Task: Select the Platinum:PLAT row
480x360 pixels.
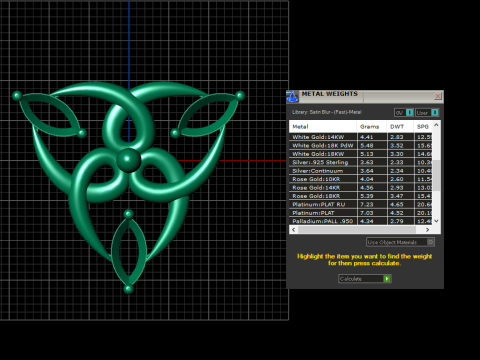Action: 361,213
